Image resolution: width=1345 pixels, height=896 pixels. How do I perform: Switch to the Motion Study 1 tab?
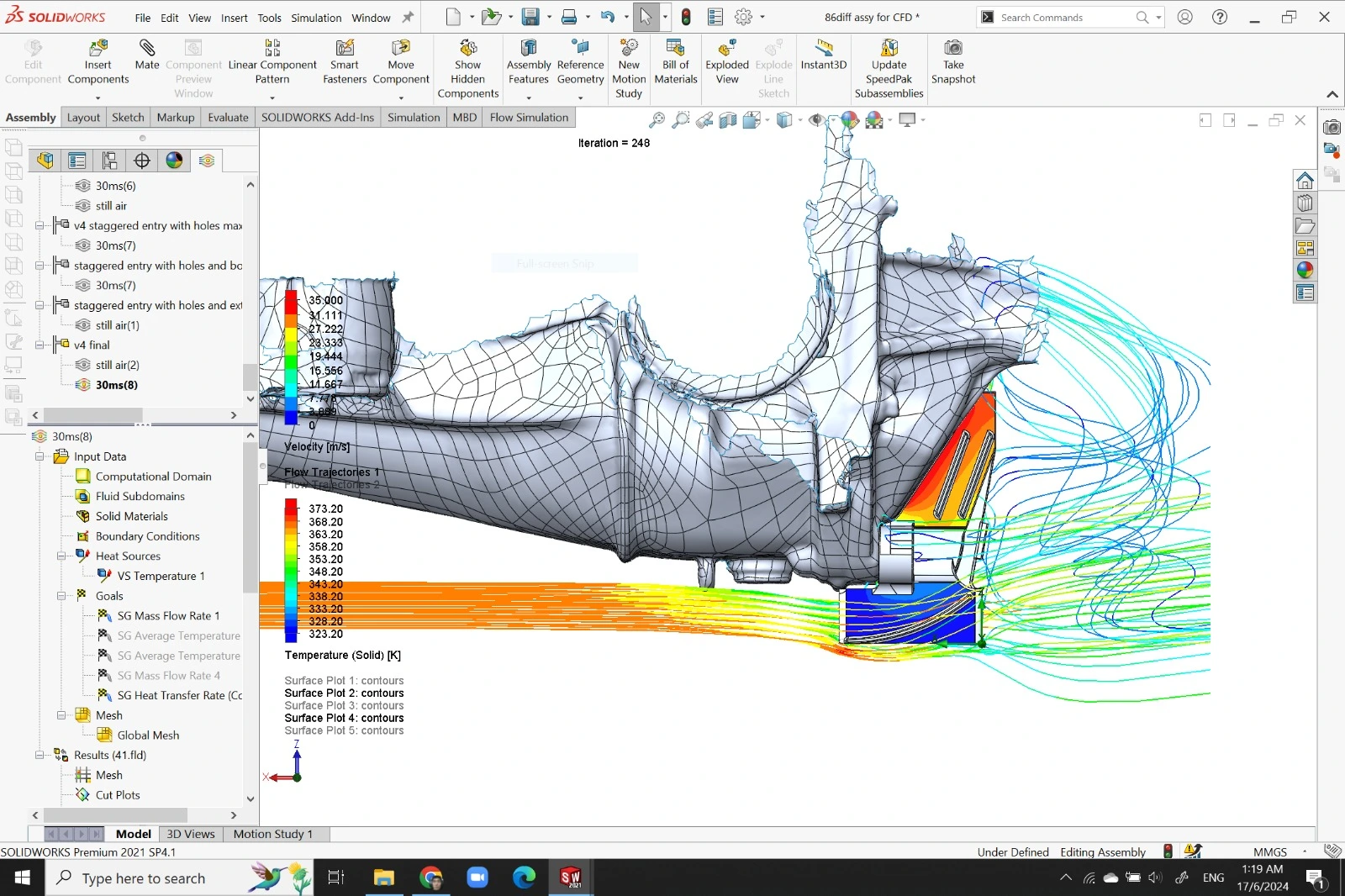[x=273, y=834]
